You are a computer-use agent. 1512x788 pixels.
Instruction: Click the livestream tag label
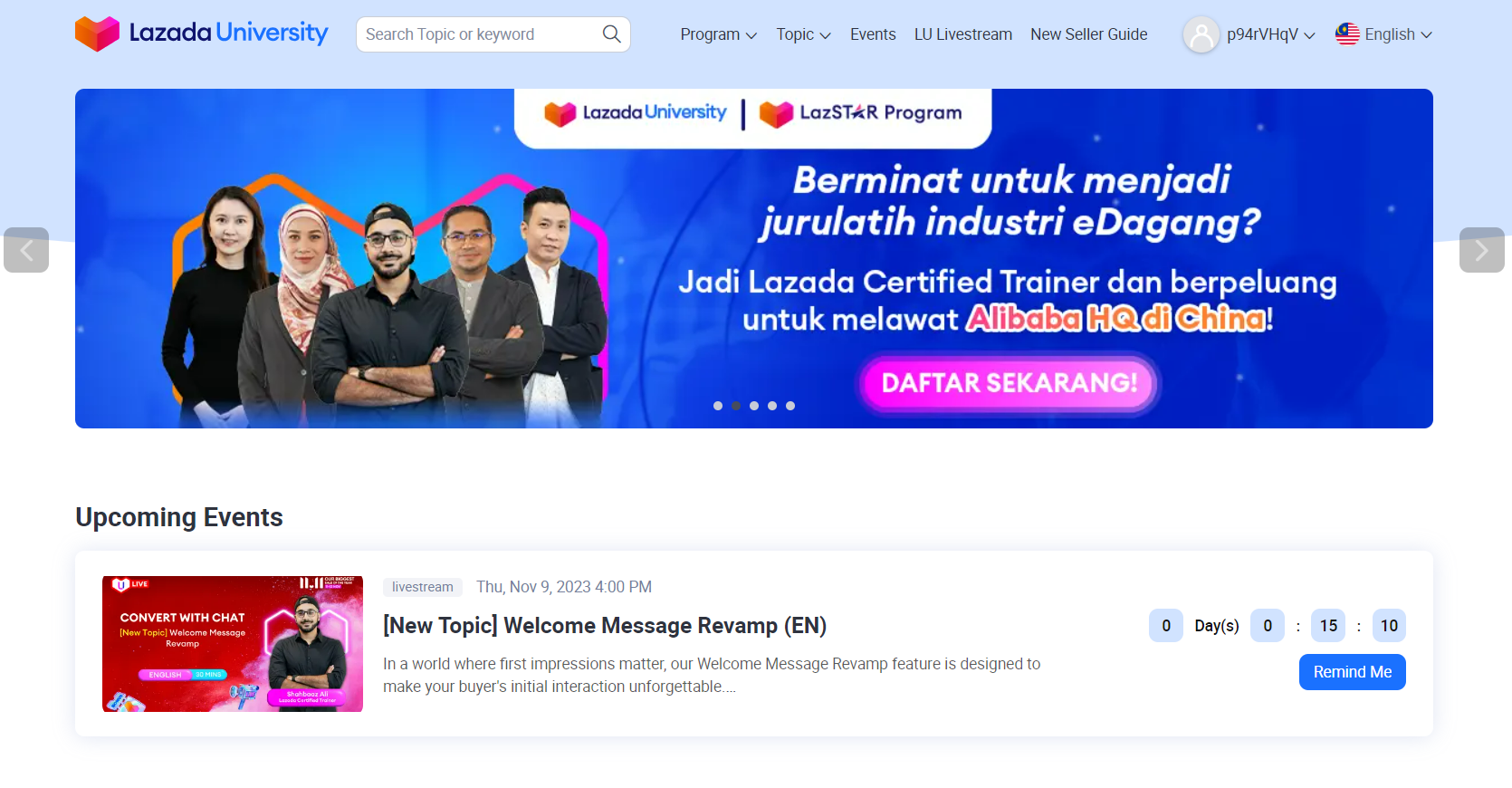pyautogui.click(x=423, y=587)
